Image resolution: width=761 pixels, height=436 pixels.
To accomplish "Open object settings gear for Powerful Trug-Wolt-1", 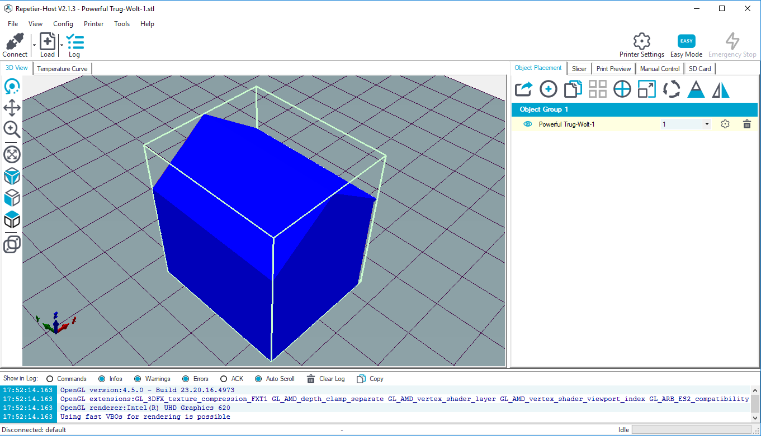I will click(725, 124).
